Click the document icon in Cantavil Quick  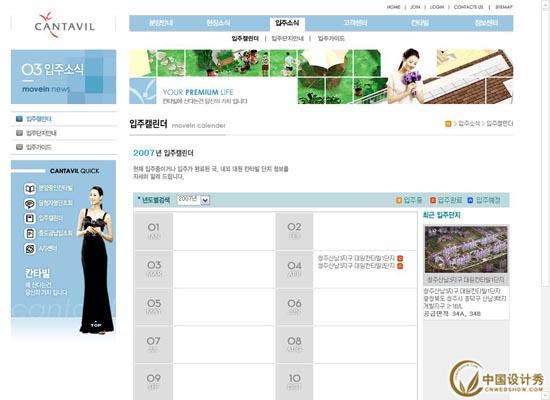(30, 234)
